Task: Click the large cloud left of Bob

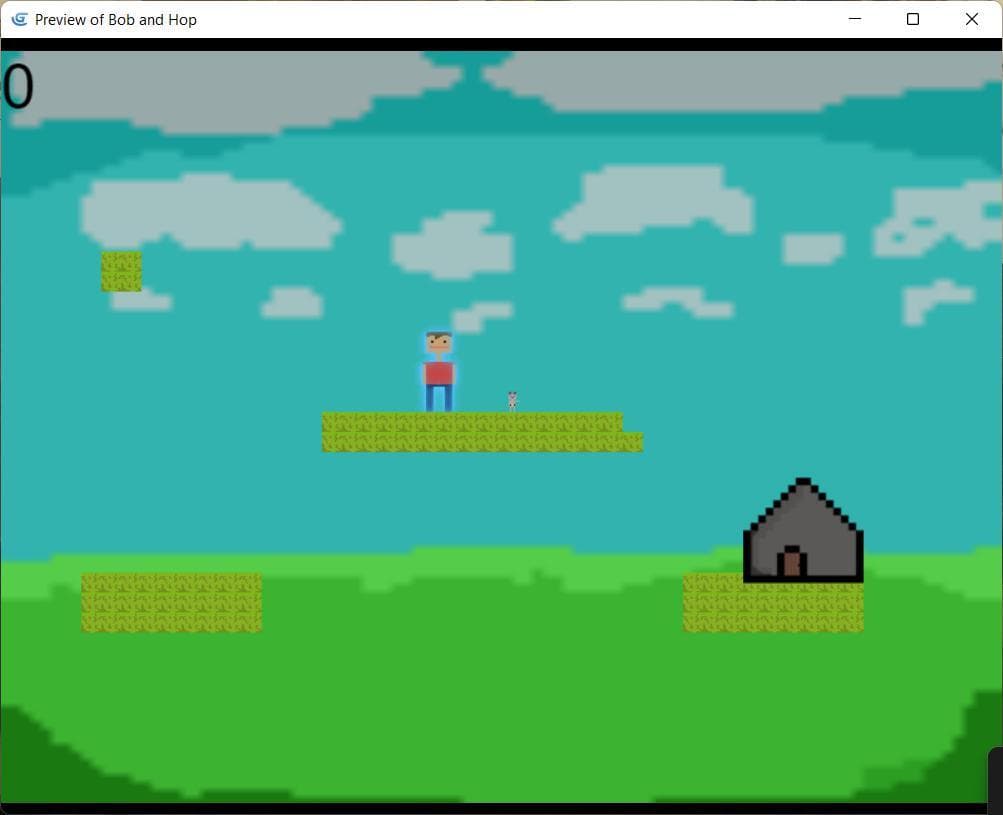Action: coord(211,212)
